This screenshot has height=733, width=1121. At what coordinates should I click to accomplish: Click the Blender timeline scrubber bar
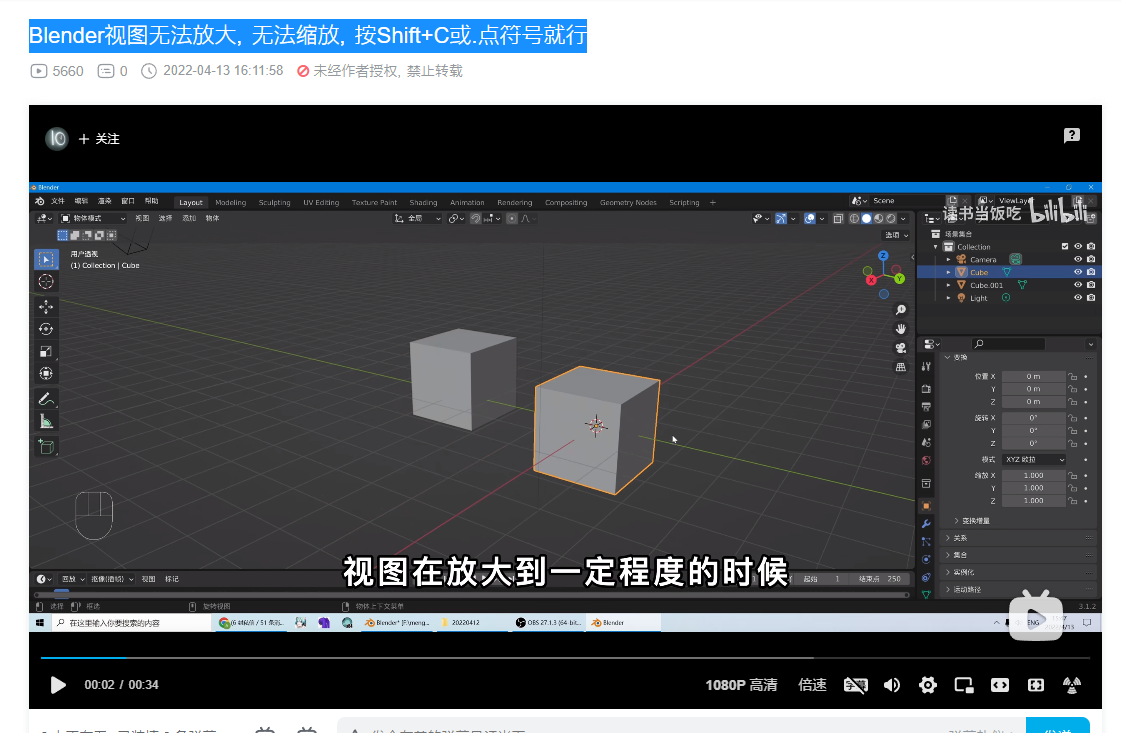[472, 594]
